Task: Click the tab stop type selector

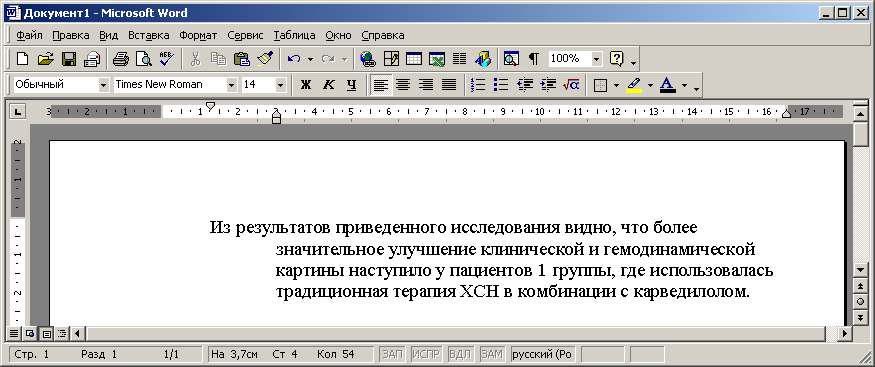Action: point(18,112)
